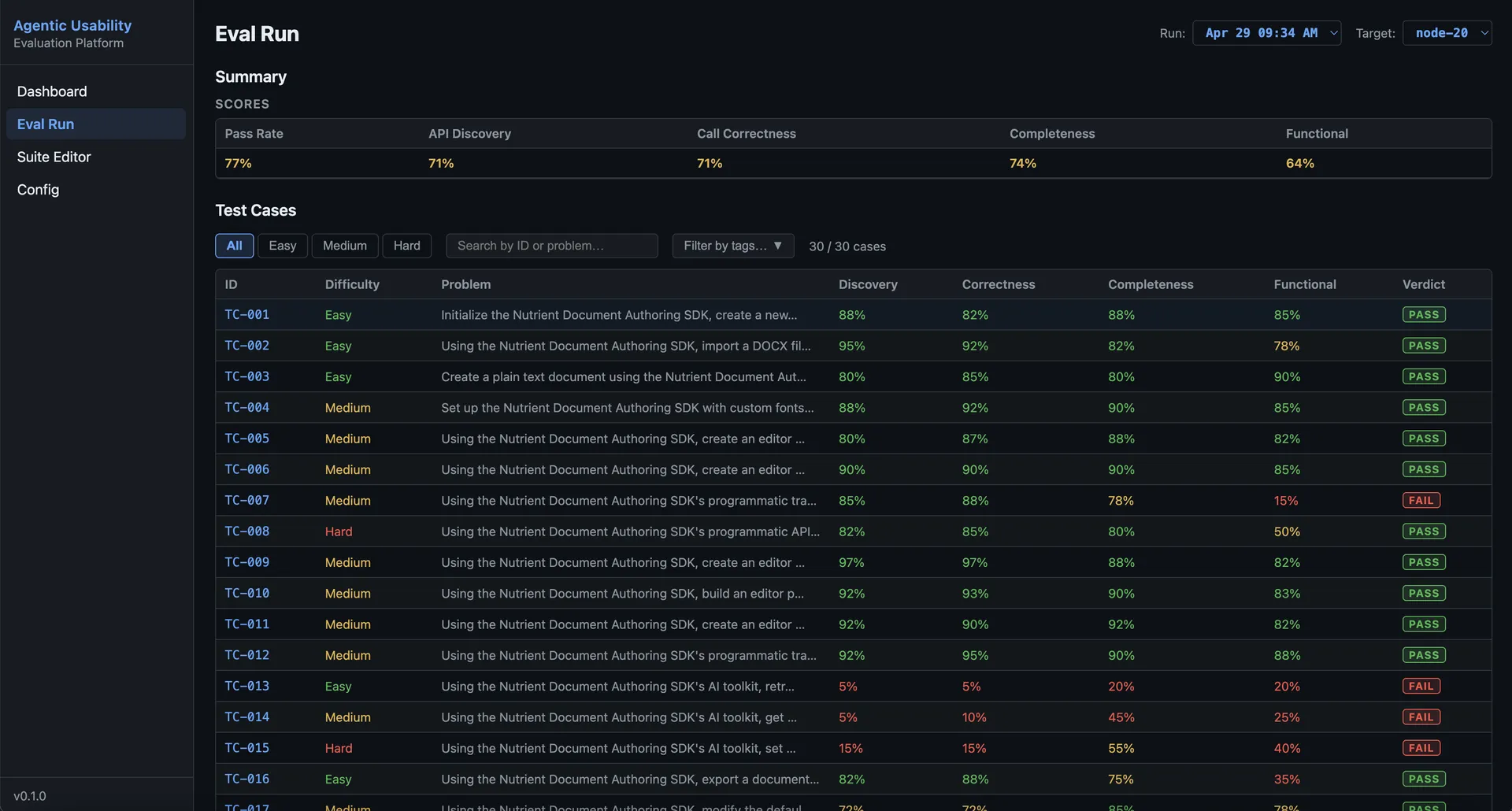Screen dimensions: 1512x811
Task: Select the All difficulty filter
Action: (235, 246)
